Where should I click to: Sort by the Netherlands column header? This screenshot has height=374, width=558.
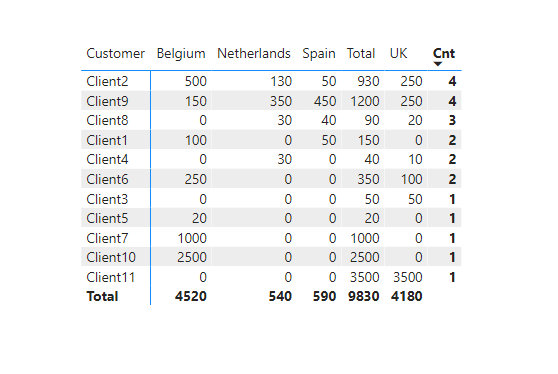[254, 54]
